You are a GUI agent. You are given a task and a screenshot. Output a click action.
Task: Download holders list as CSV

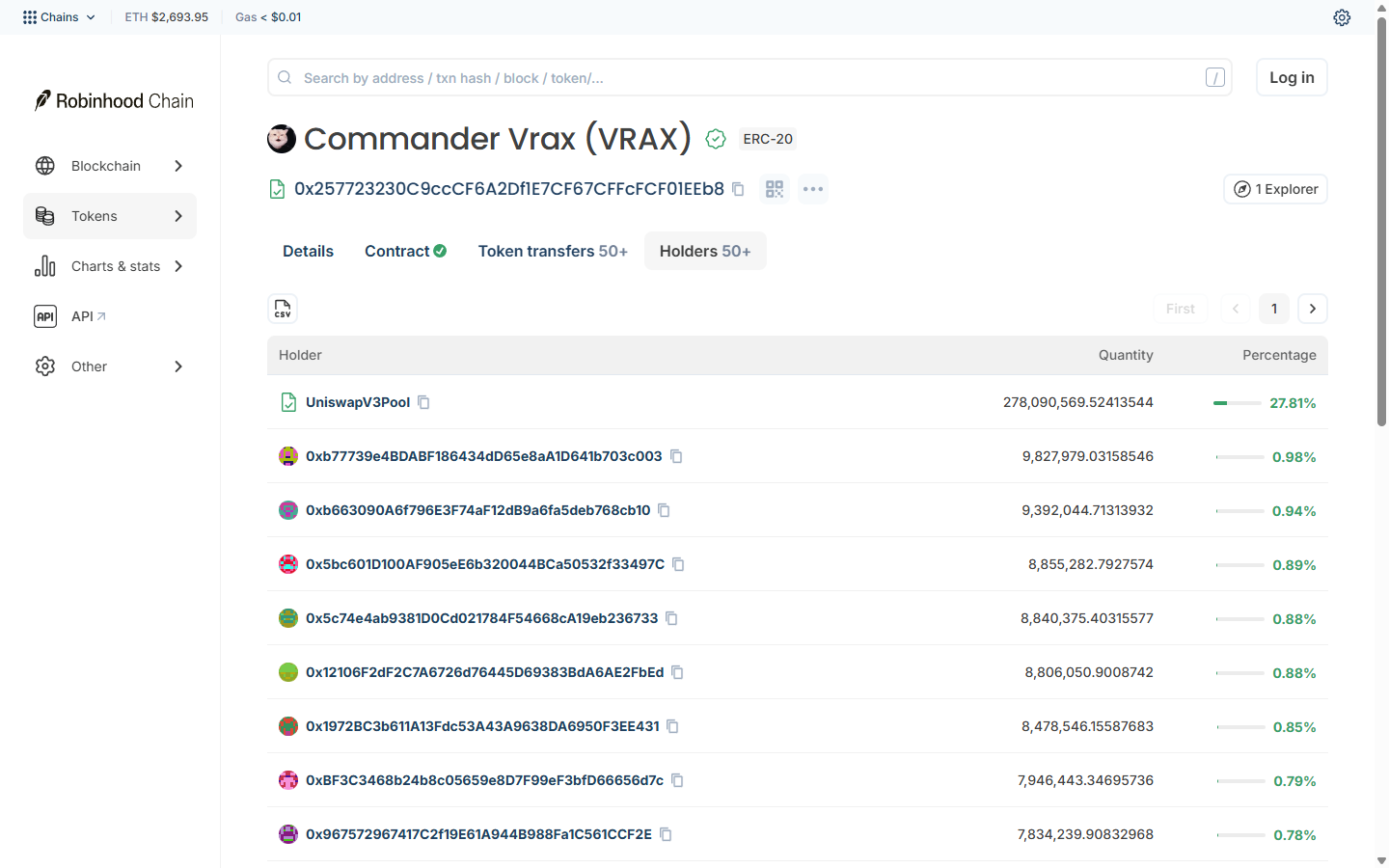[283, 309]
